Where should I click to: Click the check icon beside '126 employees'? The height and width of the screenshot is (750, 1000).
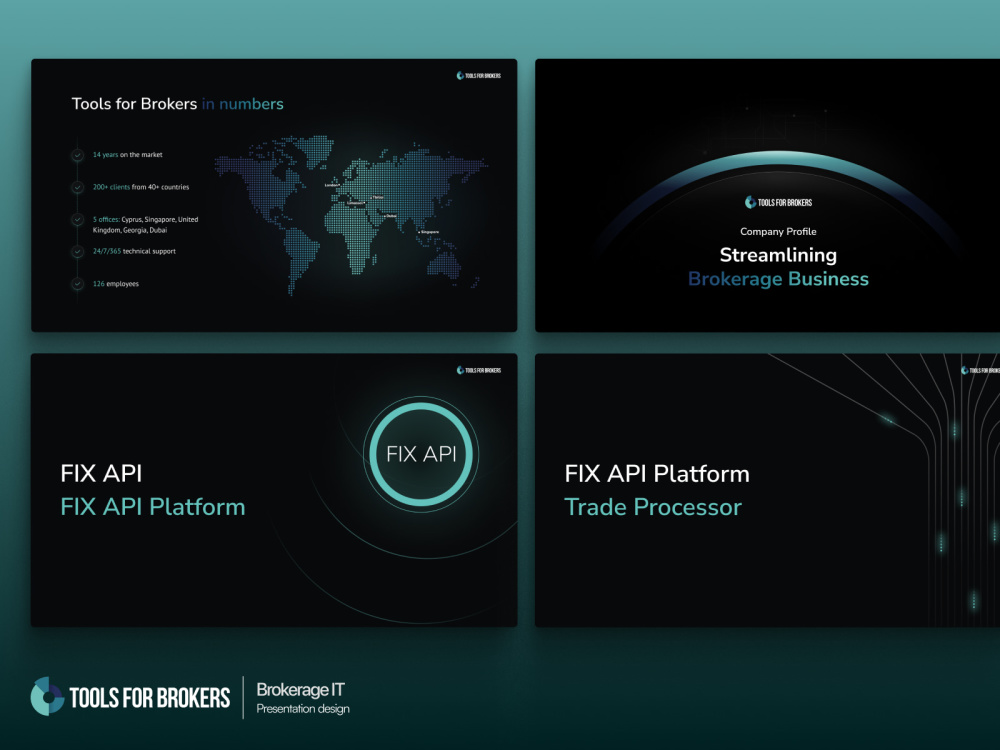77,284
